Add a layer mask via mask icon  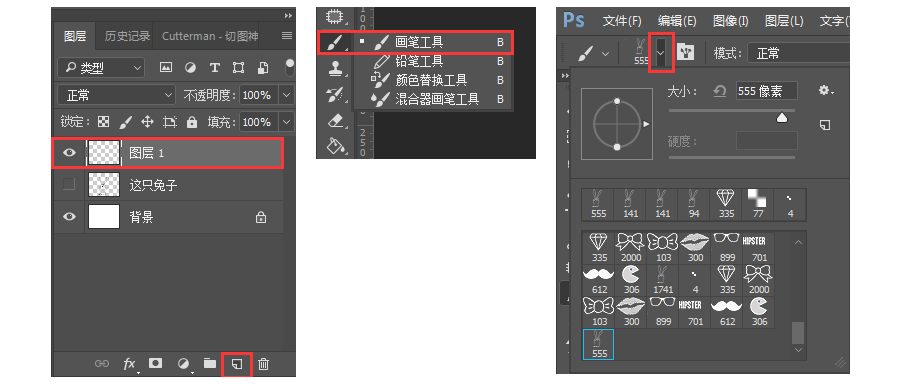(155, 363)
